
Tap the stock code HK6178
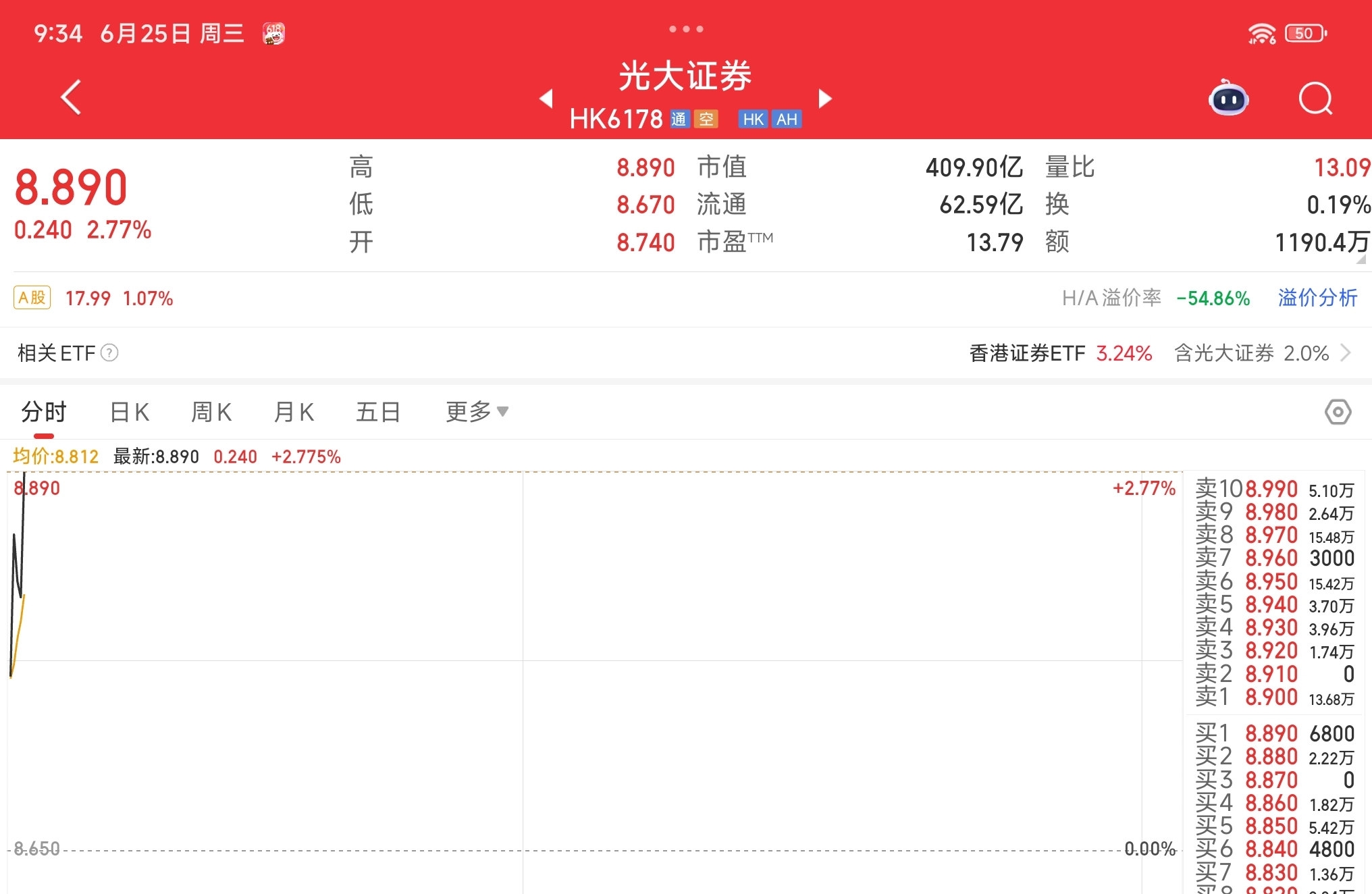tap(616, 120)
